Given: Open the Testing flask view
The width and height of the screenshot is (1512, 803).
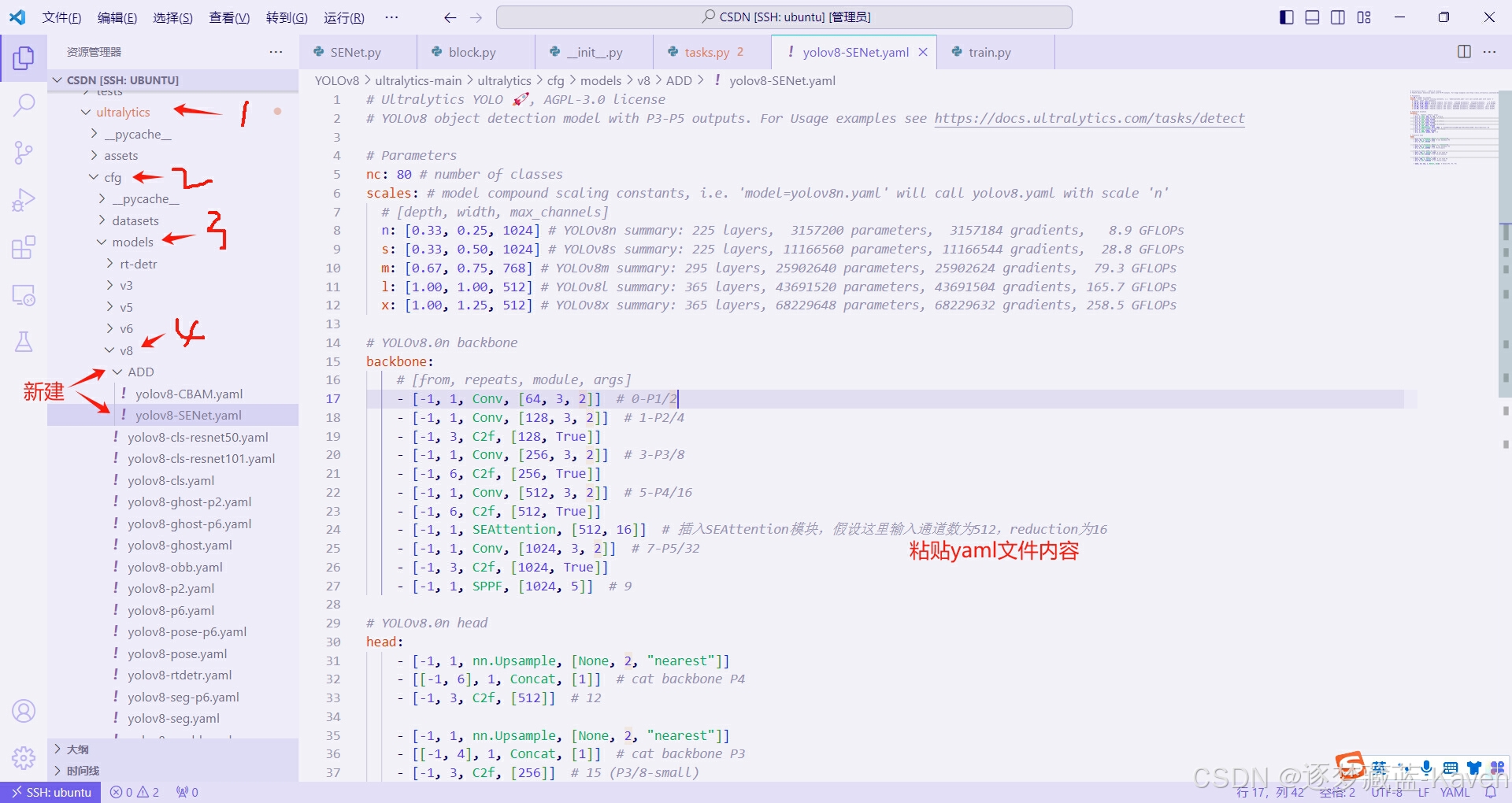Looking at the screenshot, I should (x=24, y=342).
